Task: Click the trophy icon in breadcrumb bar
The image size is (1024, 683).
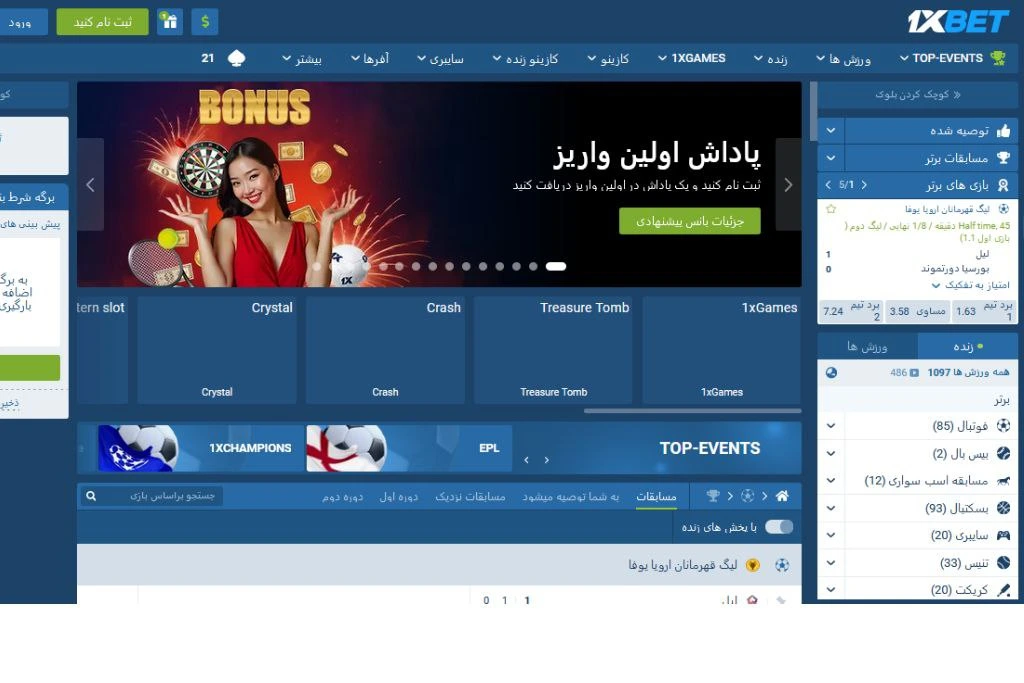Action: pyautogui.click(x=713, y=496)
